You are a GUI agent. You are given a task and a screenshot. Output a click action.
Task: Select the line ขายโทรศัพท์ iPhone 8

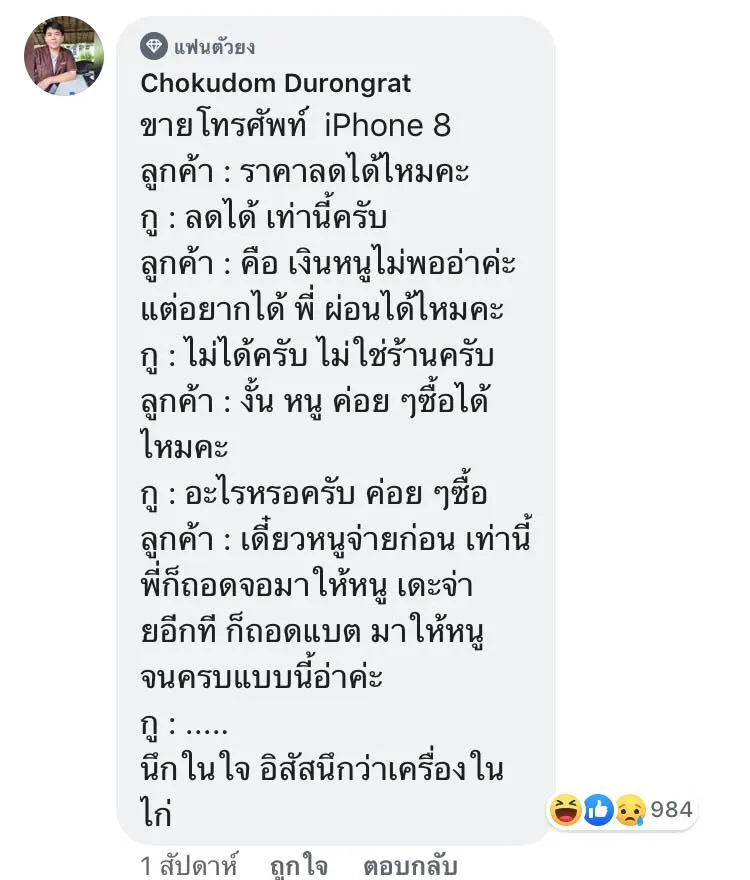point(295,125)
